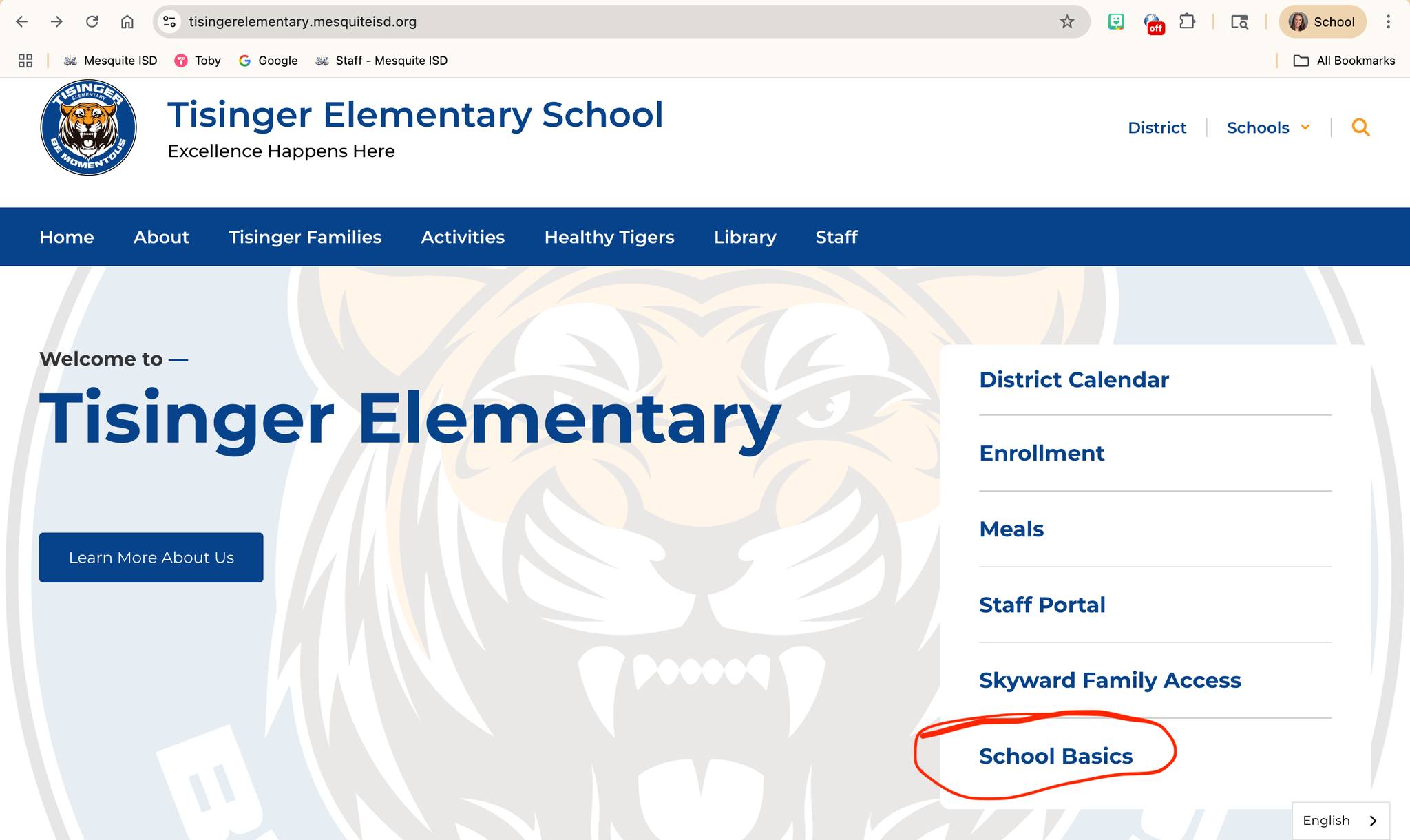Open the Staff Portal quick link
The height and width of the screenshot is (840, 1410).
click(1042, 605)
